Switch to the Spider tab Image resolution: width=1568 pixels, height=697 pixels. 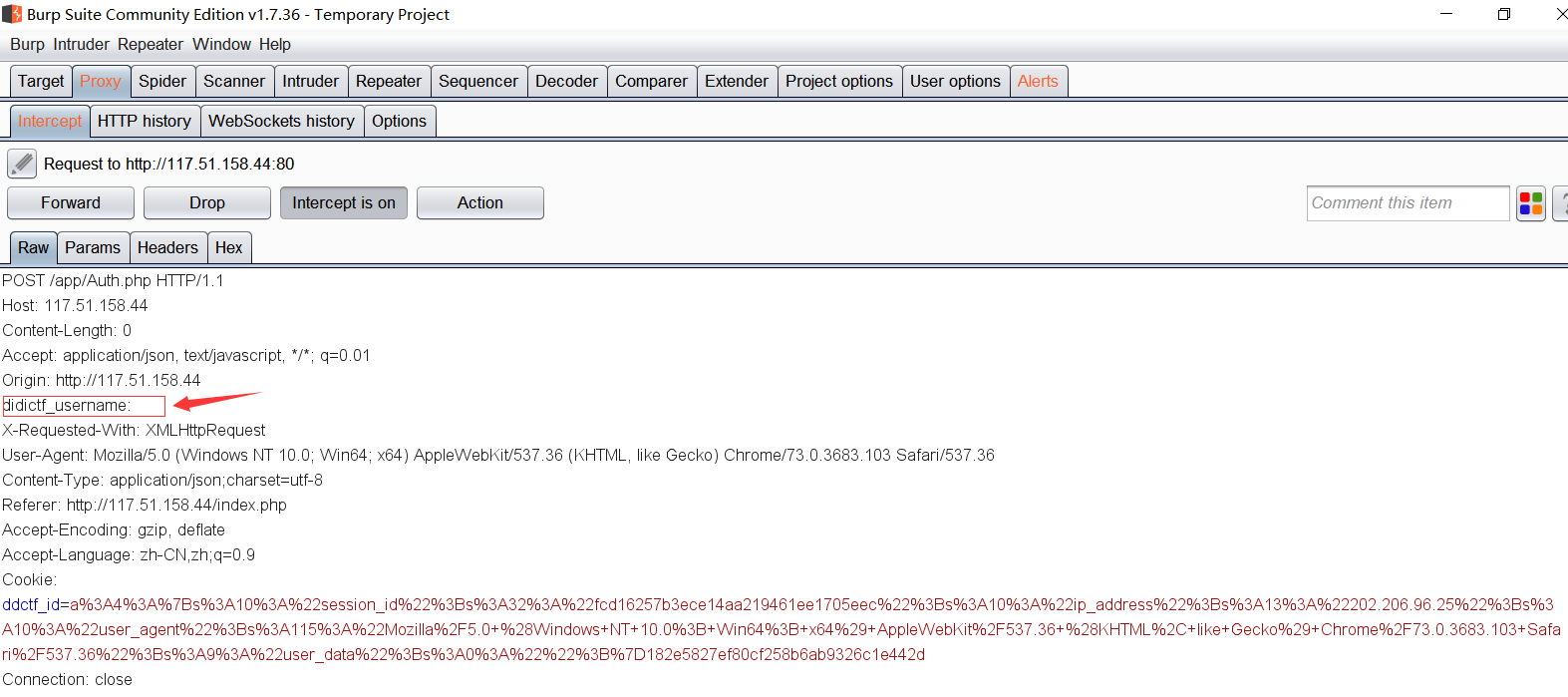[x=162, y=82]
